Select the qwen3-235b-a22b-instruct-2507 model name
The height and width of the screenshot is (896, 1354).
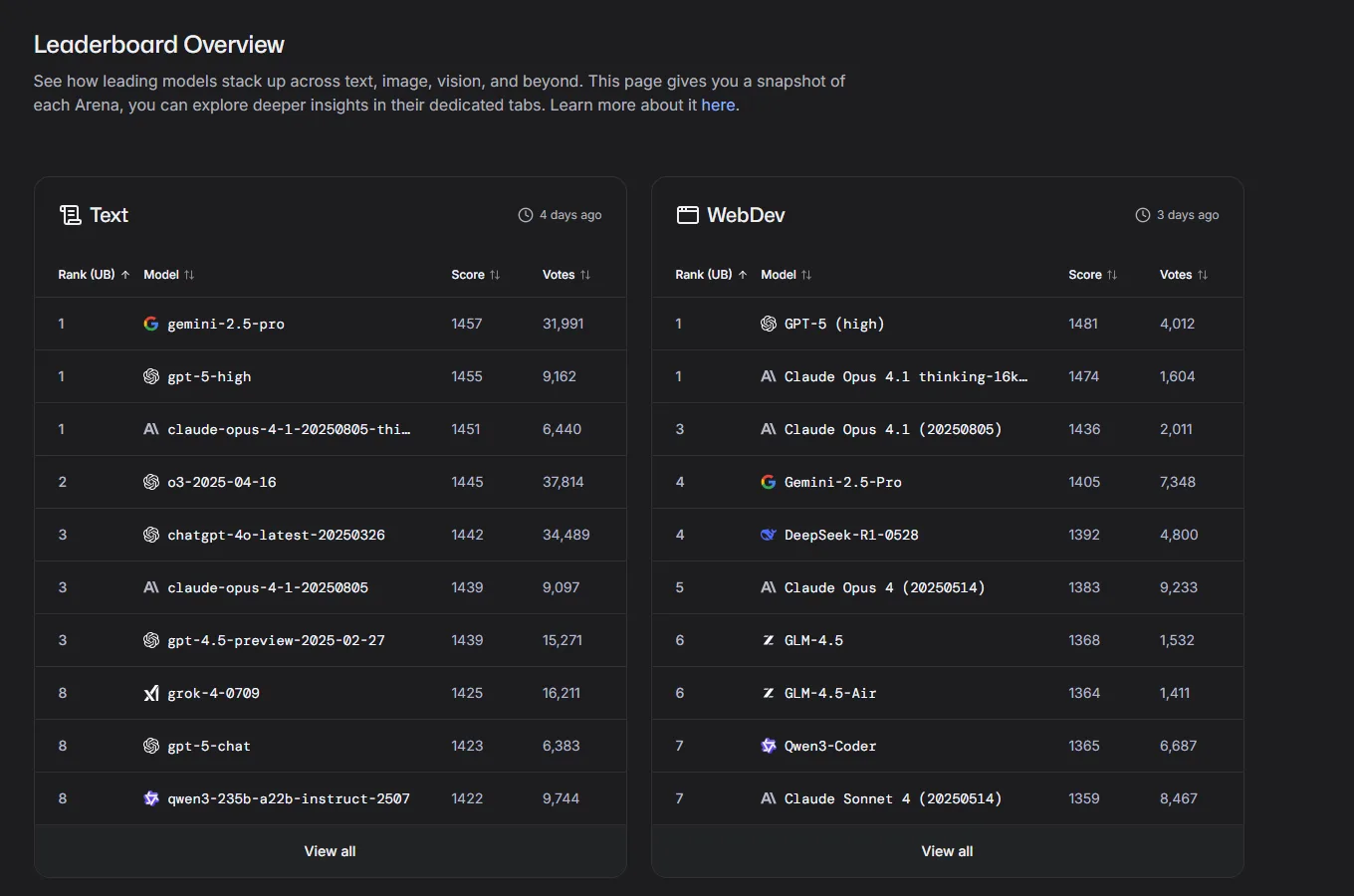289,798
